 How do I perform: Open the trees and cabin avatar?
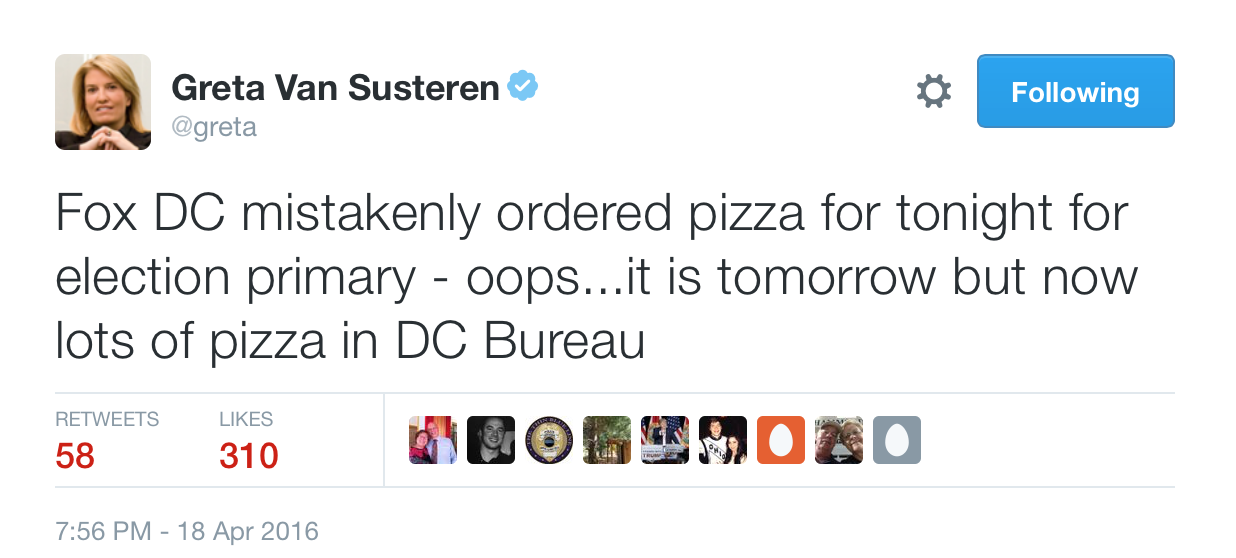point(607,440)
